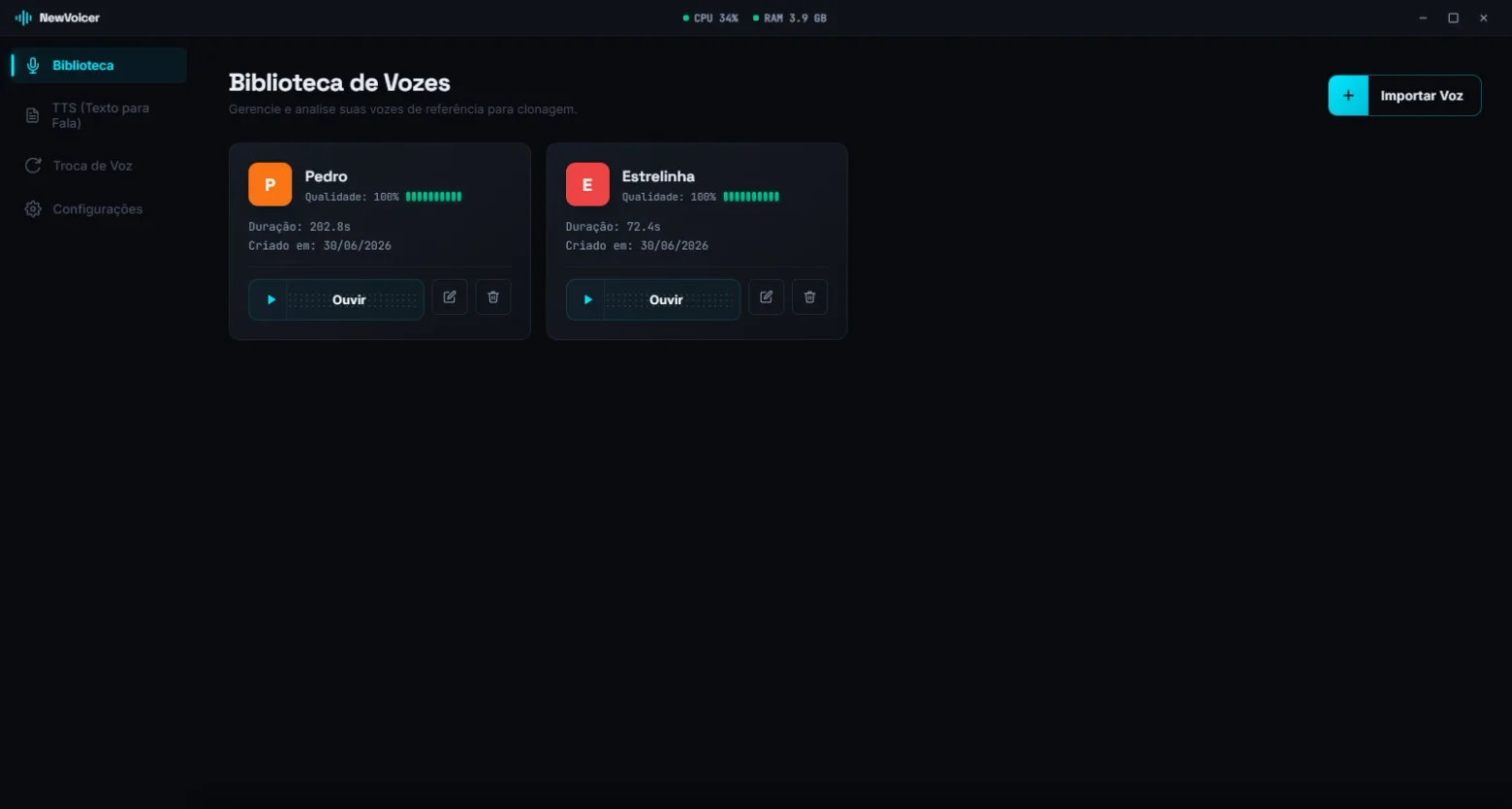This screenshot has width=1512, height=809.
Task: Click 'Qualidade: 100%' on Estrelinha card
Action: coord(669,197)
